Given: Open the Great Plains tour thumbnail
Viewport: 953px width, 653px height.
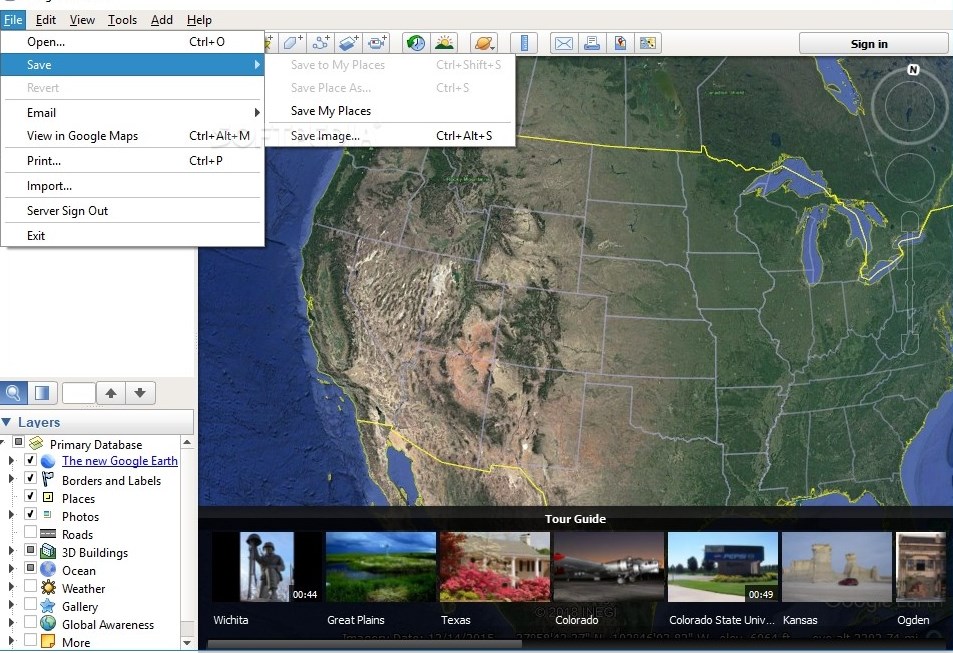Looking at the screenshot, I should [x=380, y=567].
